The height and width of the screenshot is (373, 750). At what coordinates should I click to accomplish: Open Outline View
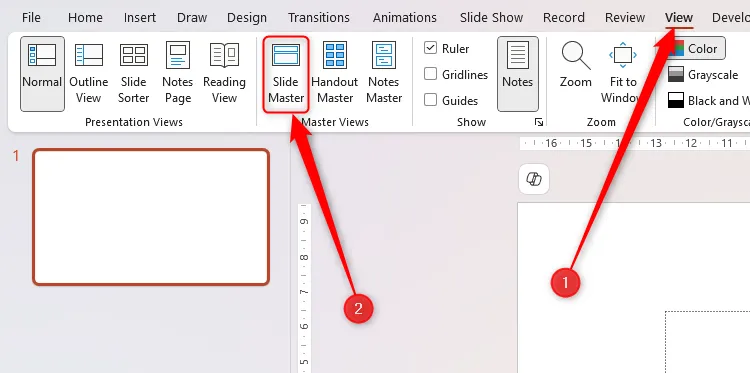88,74
